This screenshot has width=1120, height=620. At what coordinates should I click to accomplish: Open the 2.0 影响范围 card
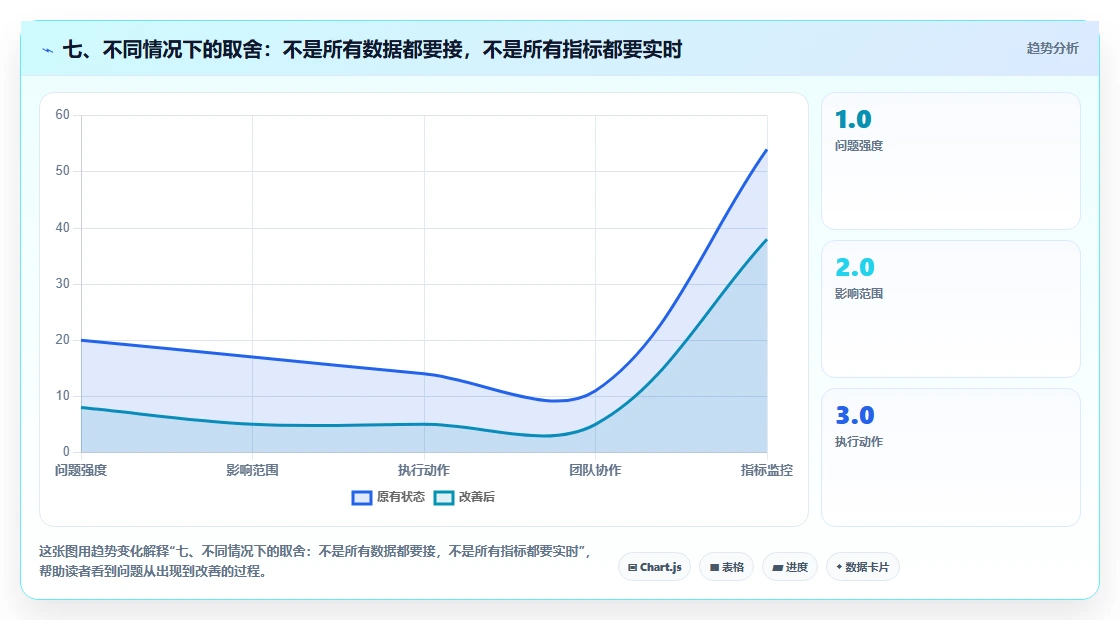(x=951, y=309)
